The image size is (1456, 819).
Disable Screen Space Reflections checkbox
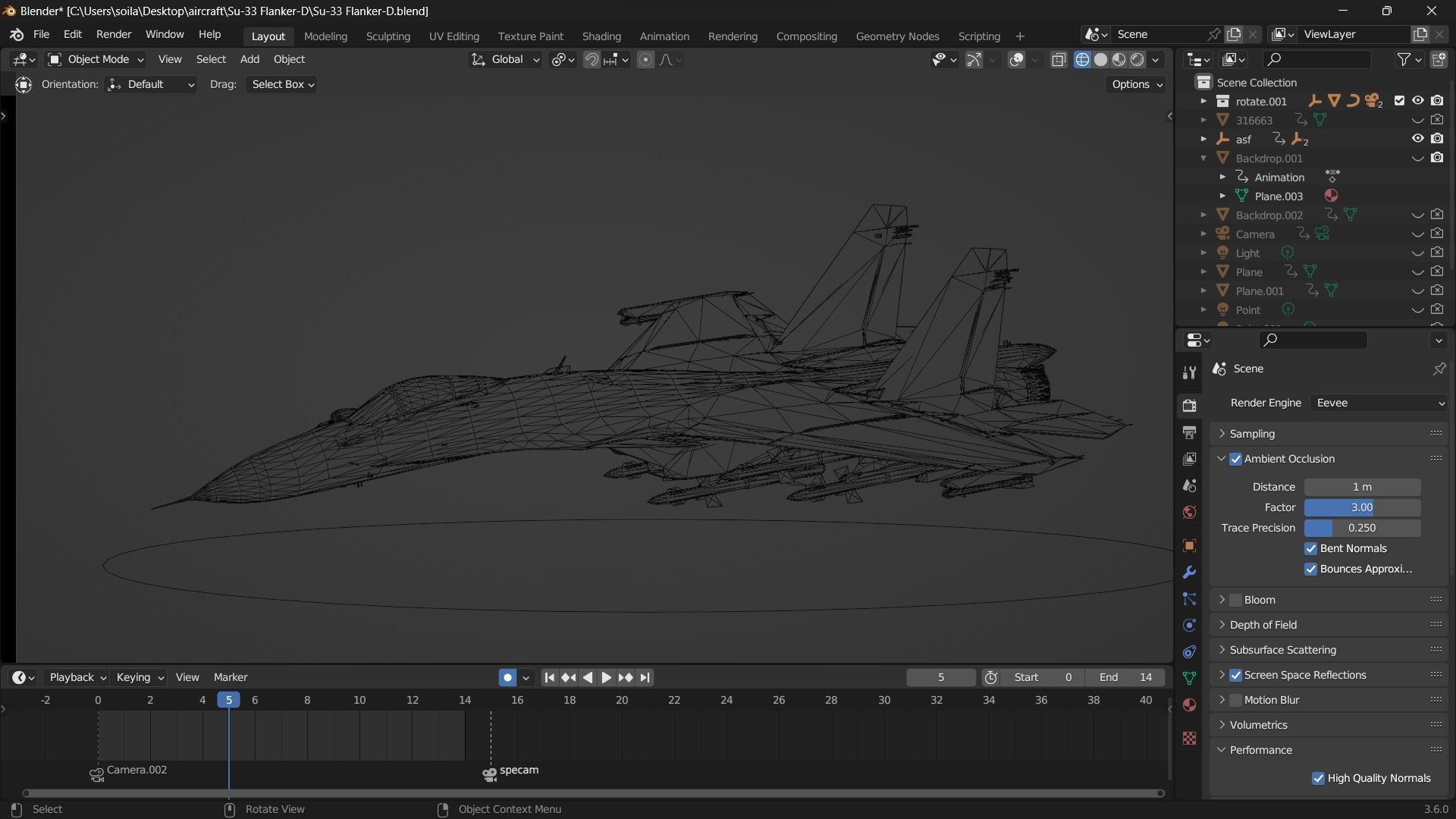coord(1236,675)
